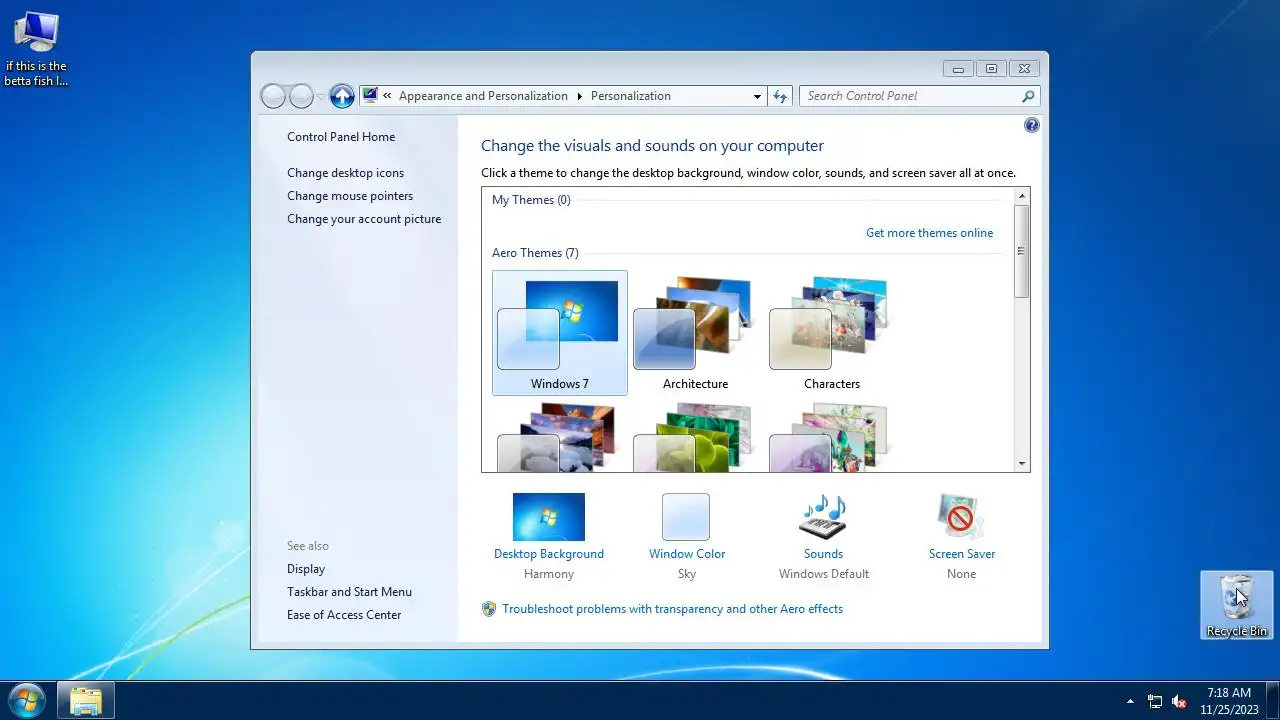This screenshot has width=1280, height=720.
Task: Open Change desktop icons link
Action: [x=346, y=173]
